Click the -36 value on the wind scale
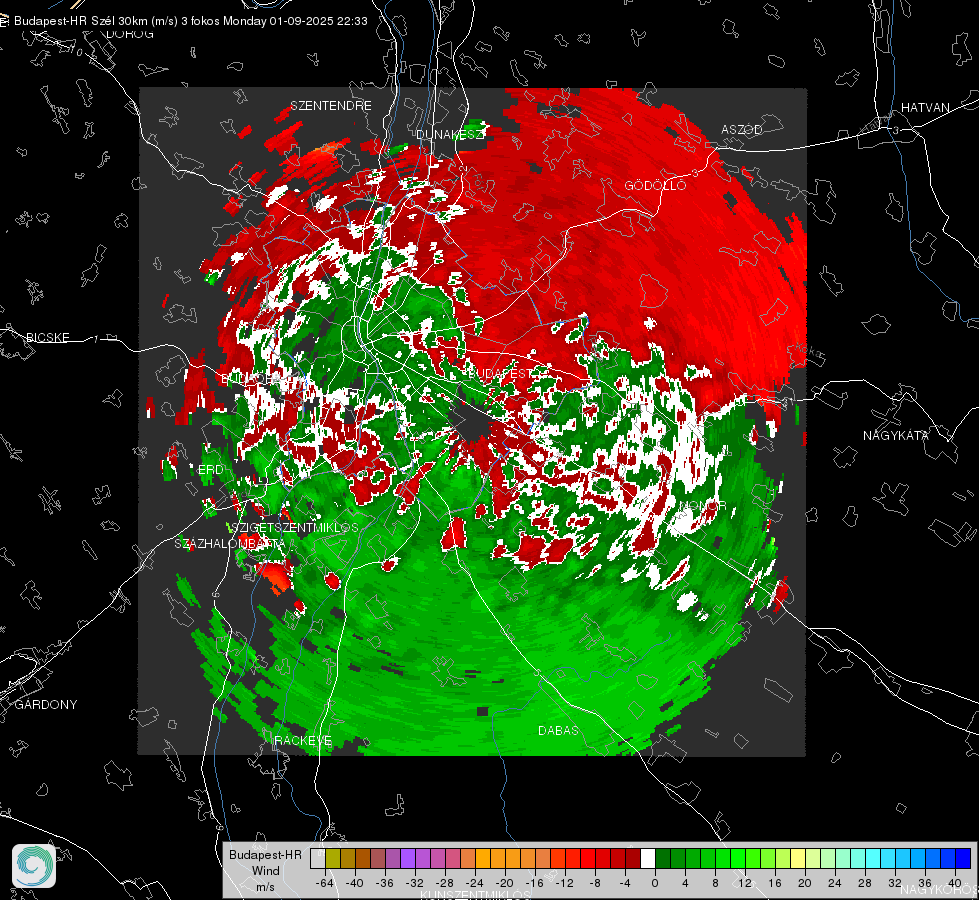The height and width of the screenshot is (900, 979). 385,883
